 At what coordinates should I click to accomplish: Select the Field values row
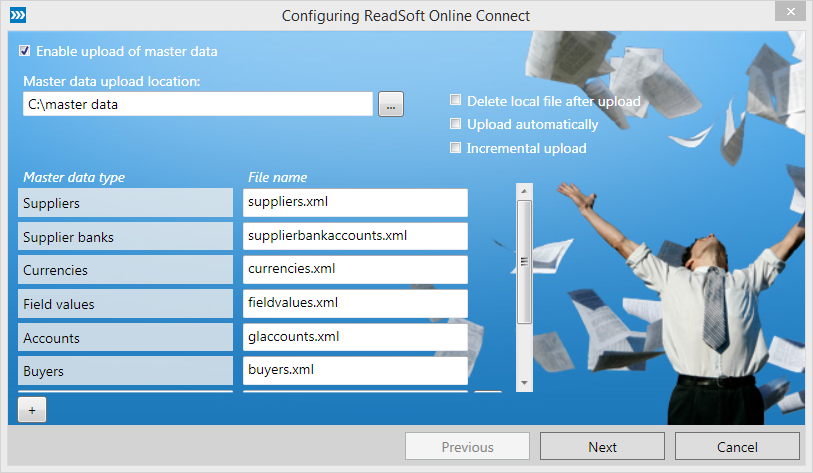tap(125, 303)
